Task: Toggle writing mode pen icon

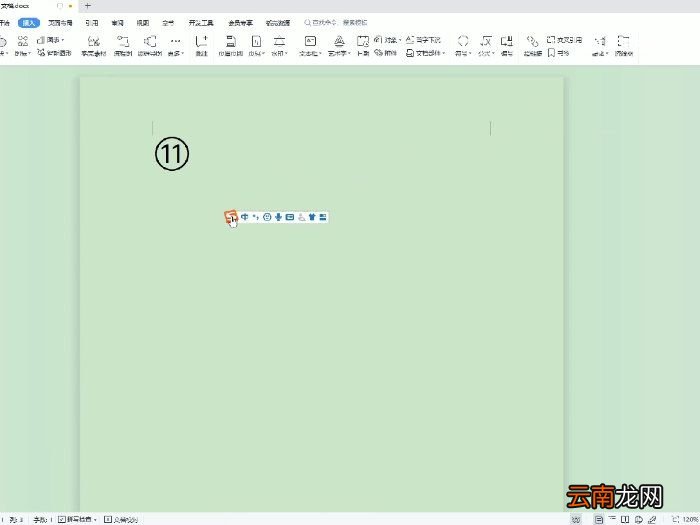Action: pyautogui.click(x=652, y=519)
